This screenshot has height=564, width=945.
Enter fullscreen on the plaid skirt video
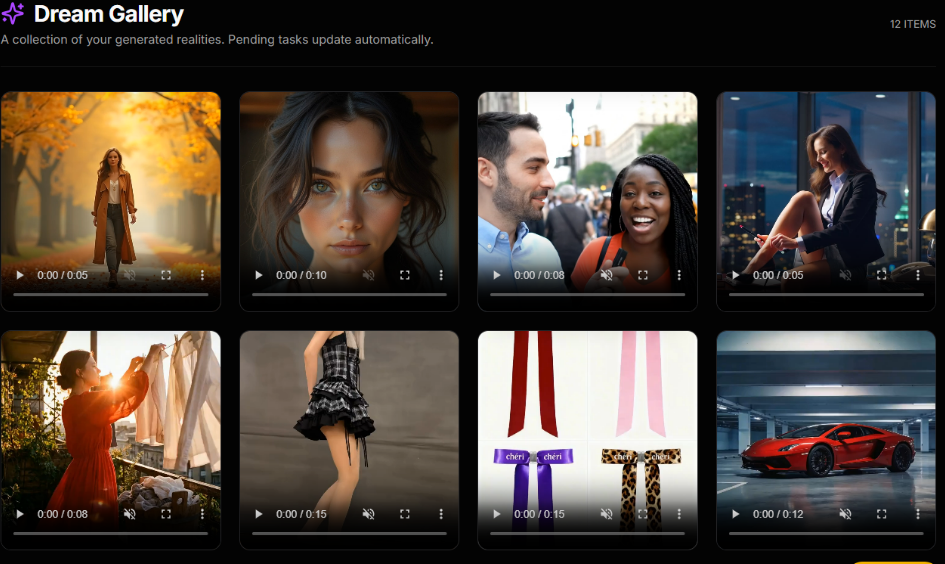[x=405, y=514]
